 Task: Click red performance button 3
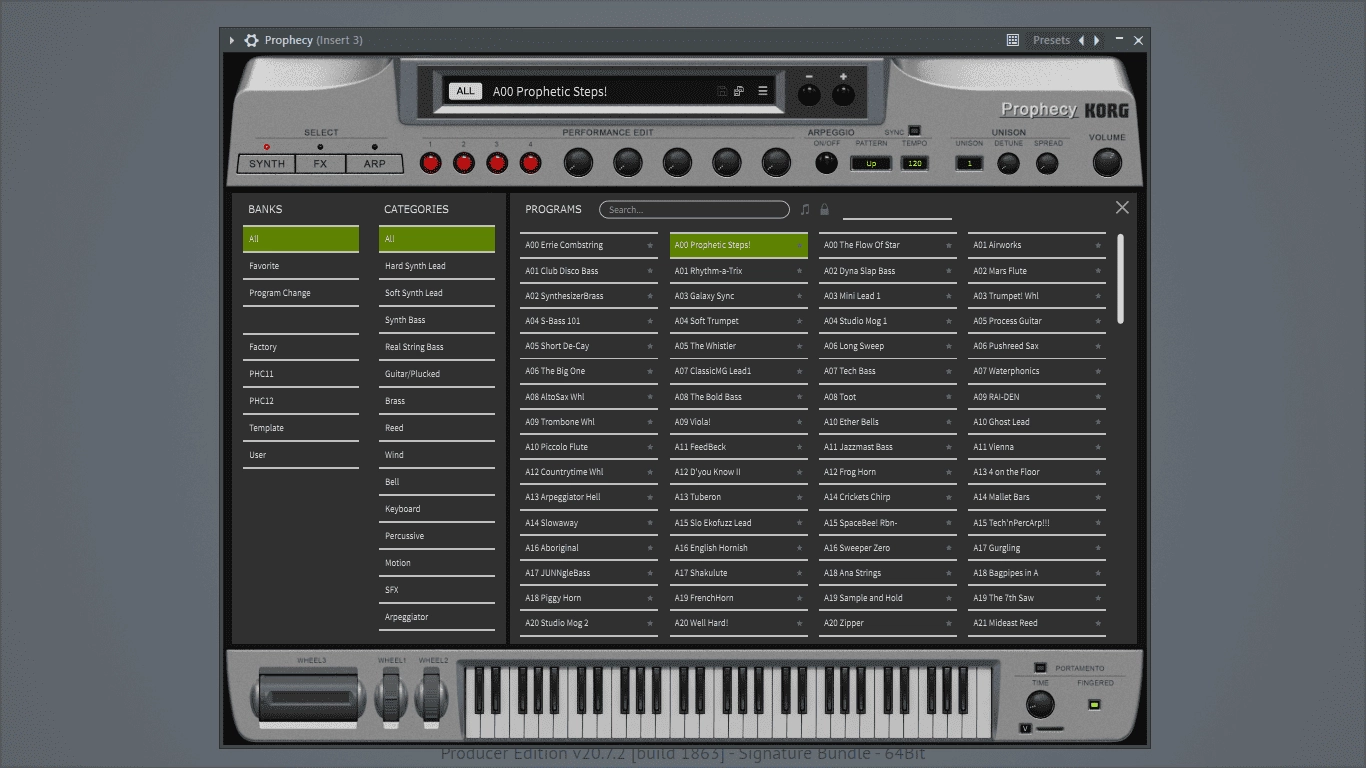pyautogui.click(x=497, y=163)
